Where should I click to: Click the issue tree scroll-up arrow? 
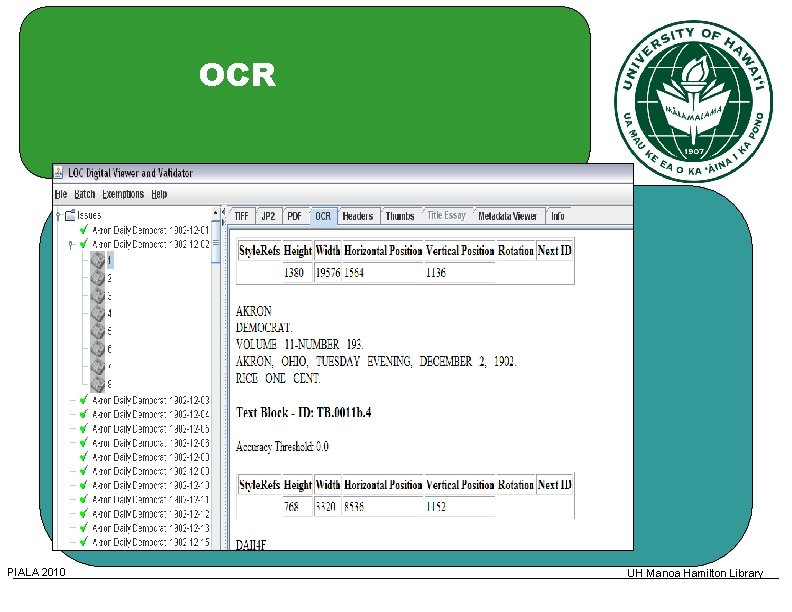pos(216,213)
